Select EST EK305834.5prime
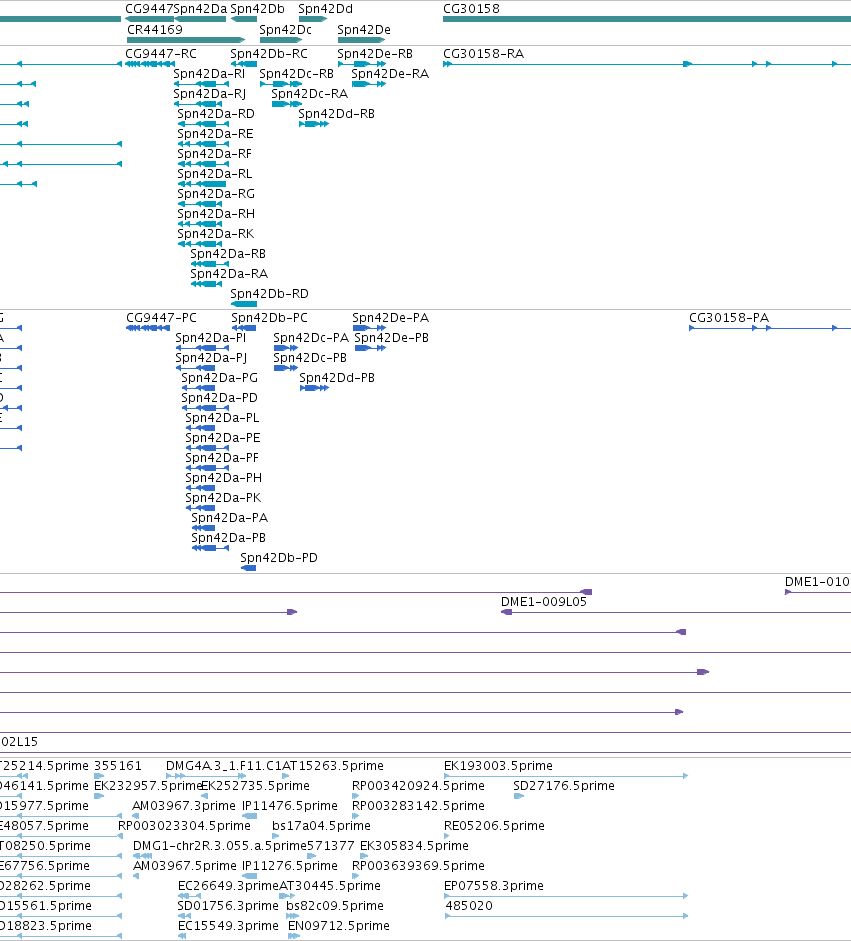 click(x=414, y=846)
